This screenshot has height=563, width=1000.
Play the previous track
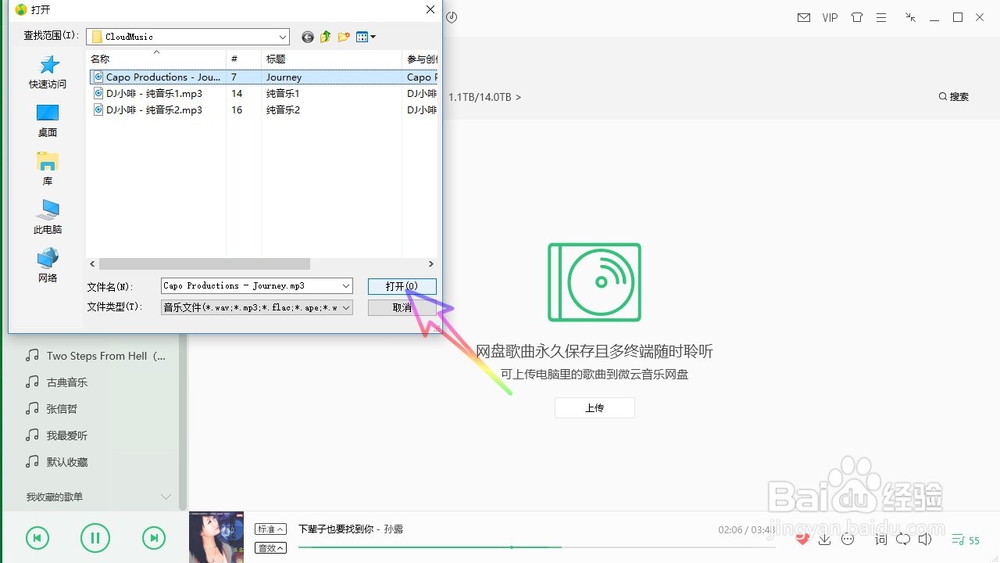[x=37, y=538]
